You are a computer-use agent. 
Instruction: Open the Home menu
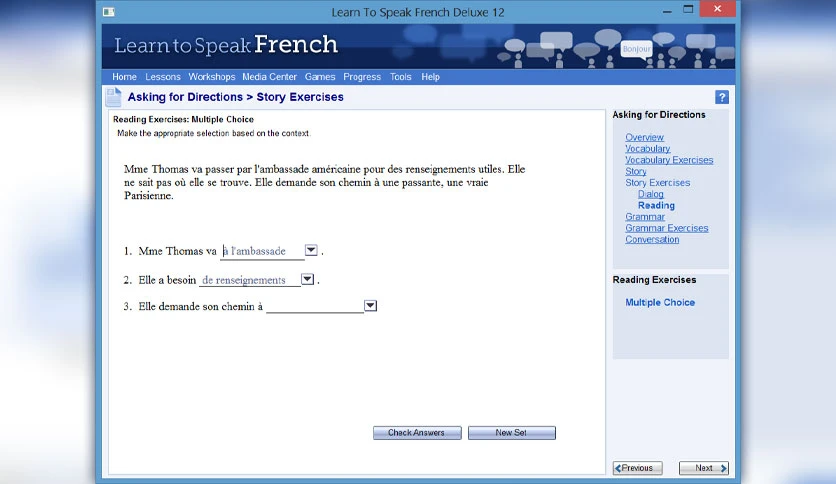tap(124, 77)
